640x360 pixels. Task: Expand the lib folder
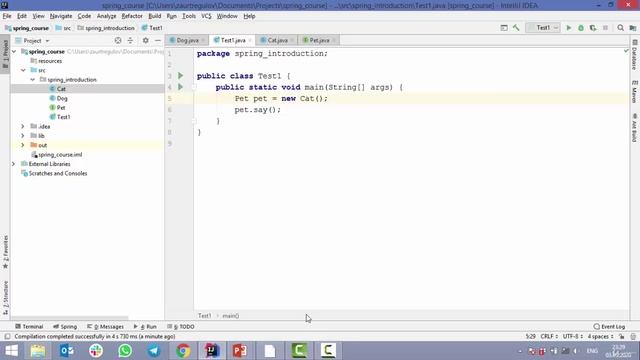(x=23, y=136)
